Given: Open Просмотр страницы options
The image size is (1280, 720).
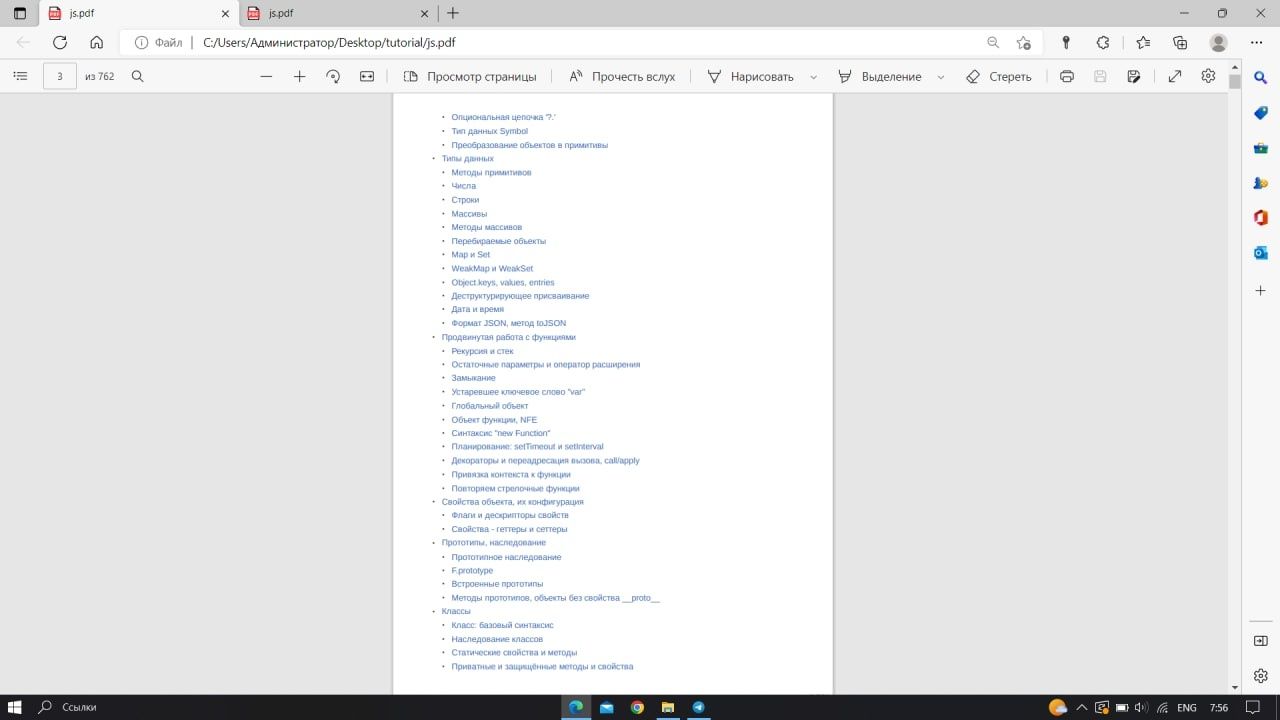Looking at the screenshot, I should [470, 76].
